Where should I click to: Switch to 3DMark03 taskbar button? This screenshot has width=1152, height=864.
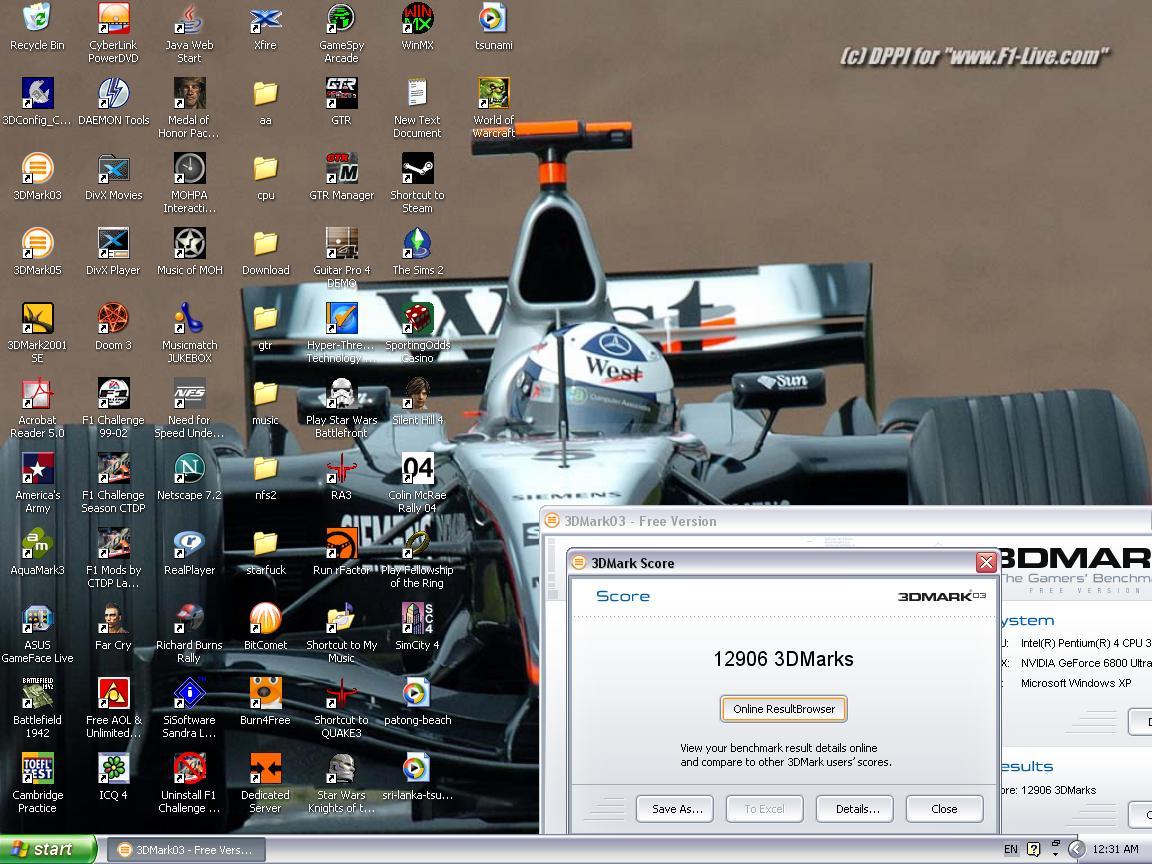pyautogui.click(x=186, y=849)
